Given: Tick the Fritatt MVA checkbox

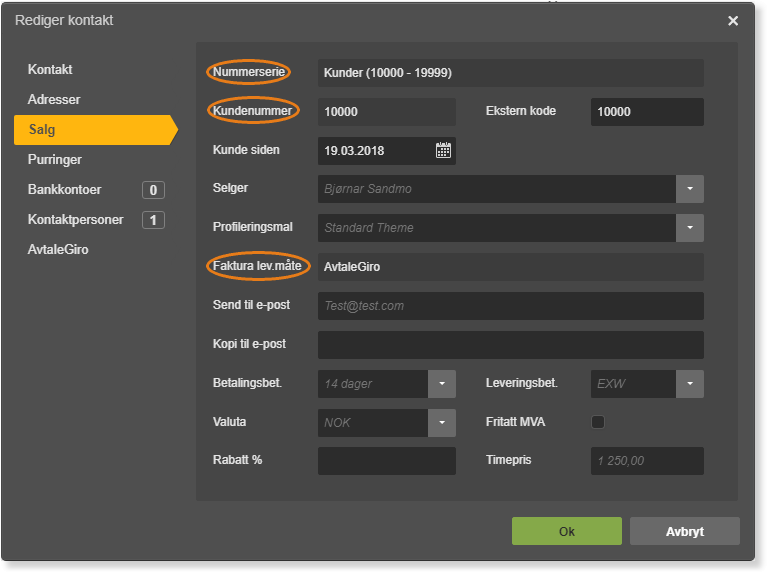Looking at the screenshot, I should tap(598, 422).
